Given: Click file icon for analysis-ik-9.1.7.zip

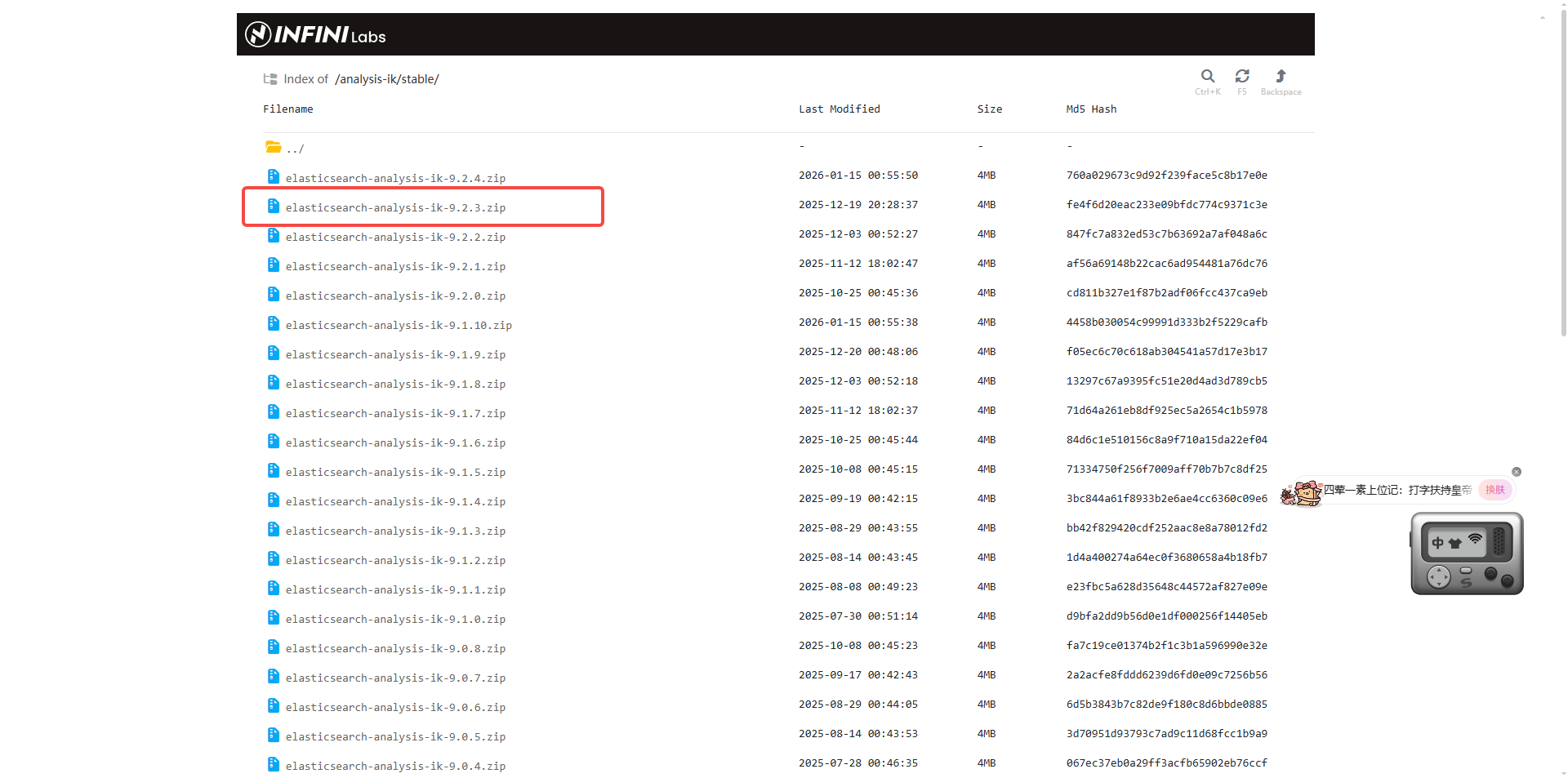Looking at the screenshot, I should coord(274,411).
